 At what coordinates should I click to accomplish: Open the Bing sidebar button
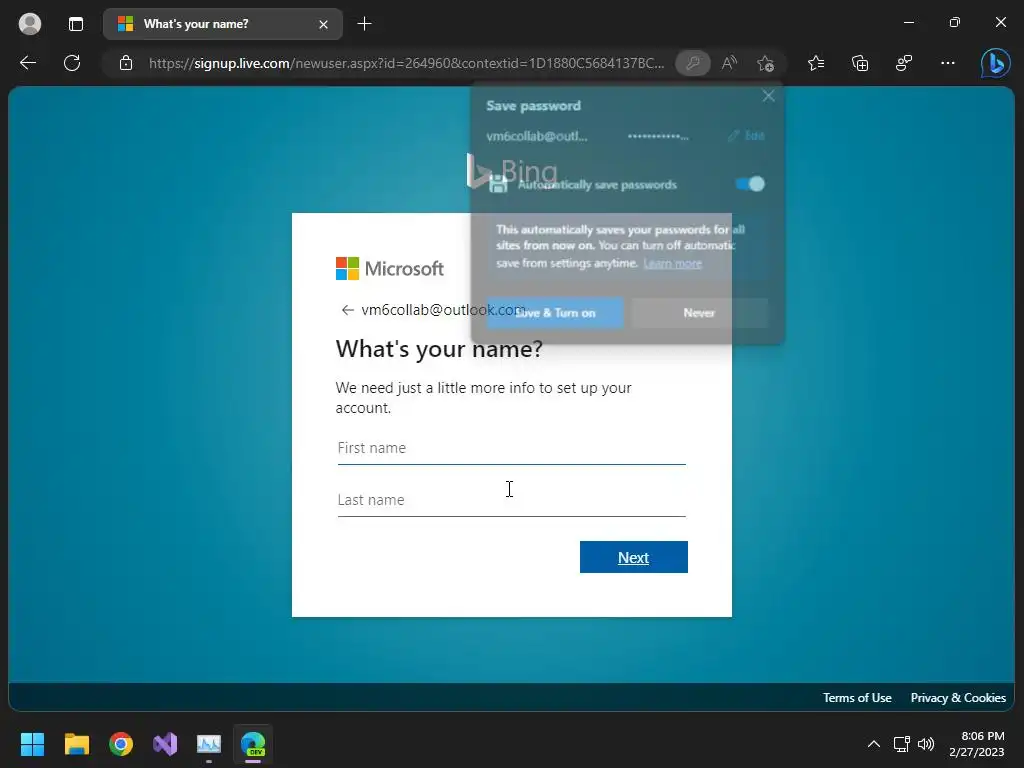point(995,63)
